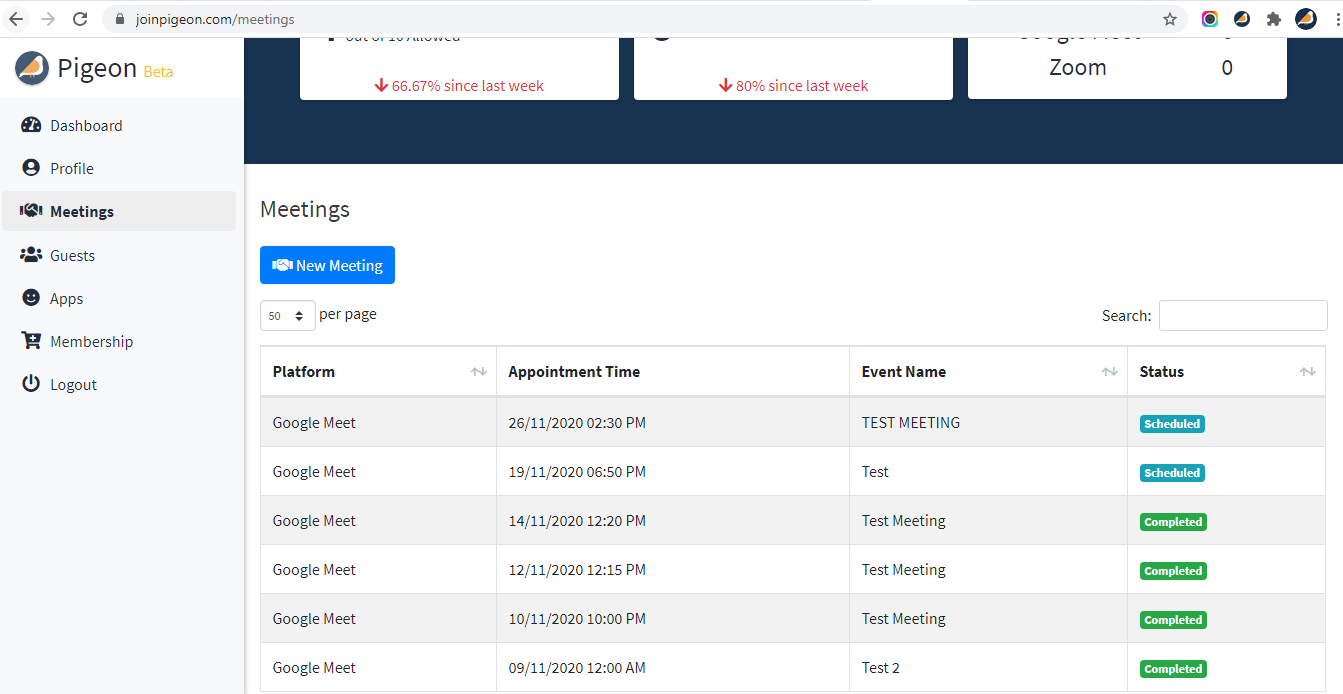Click the Dashboard gauge icon
The height and width of the screenshot is (694, 1343).
point(31,125)
